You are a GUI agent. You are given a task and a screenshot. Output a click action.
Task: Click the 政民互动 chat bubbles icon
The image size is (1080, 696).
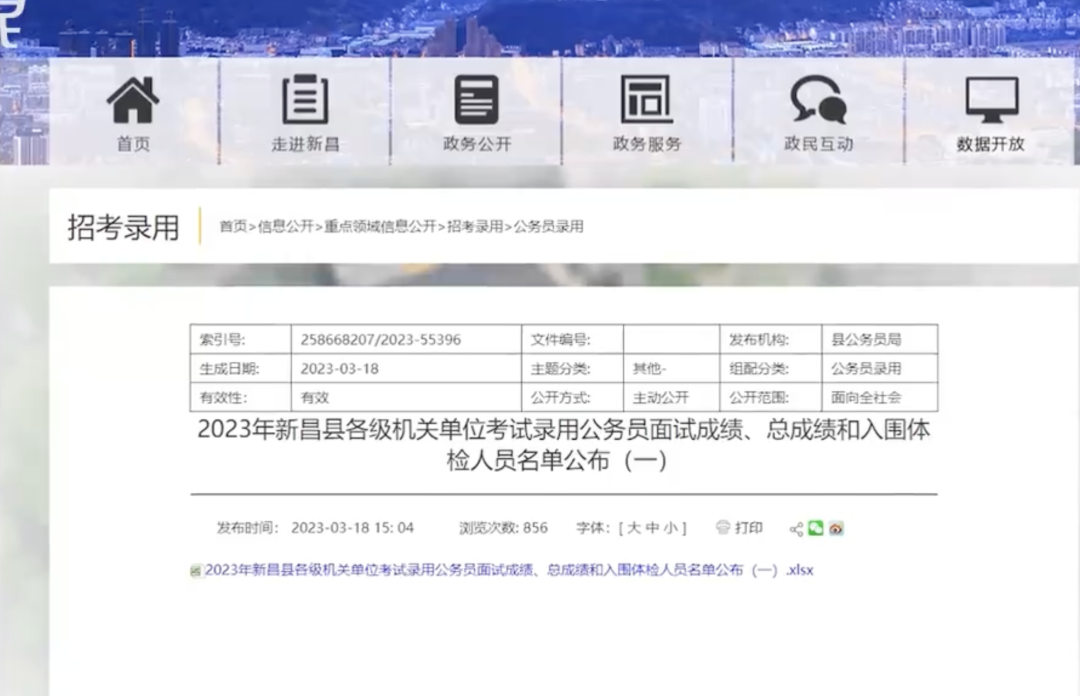click(818, 99)
